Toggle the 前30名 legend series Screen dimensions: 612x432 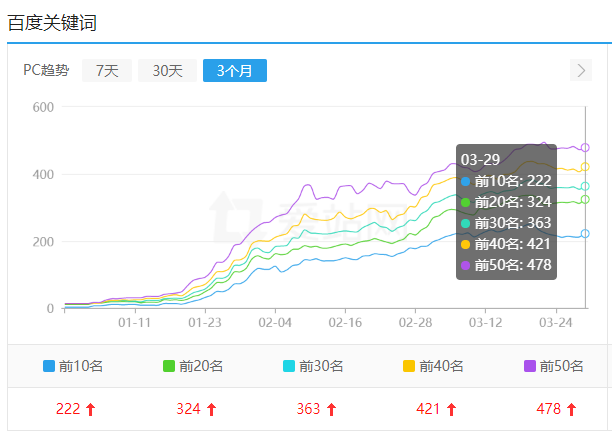point(313,366)
